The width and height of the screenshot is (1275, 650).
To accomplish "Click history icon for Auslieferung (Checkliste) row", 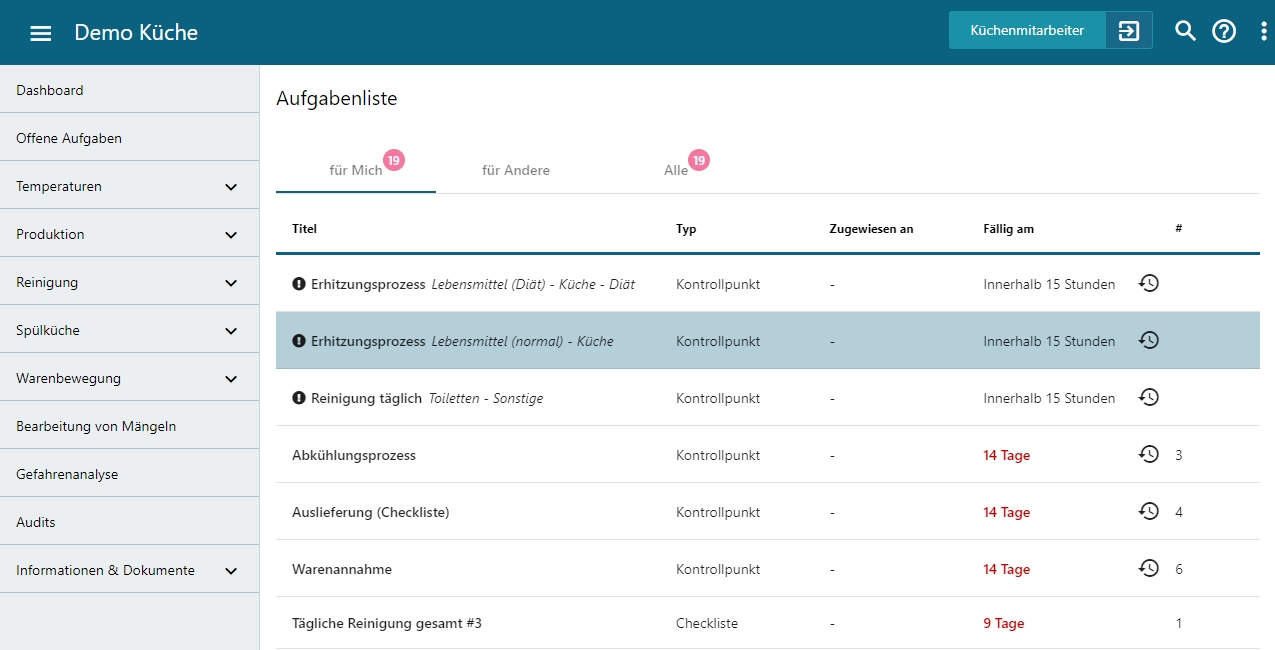I will (x=1149, y=511).
